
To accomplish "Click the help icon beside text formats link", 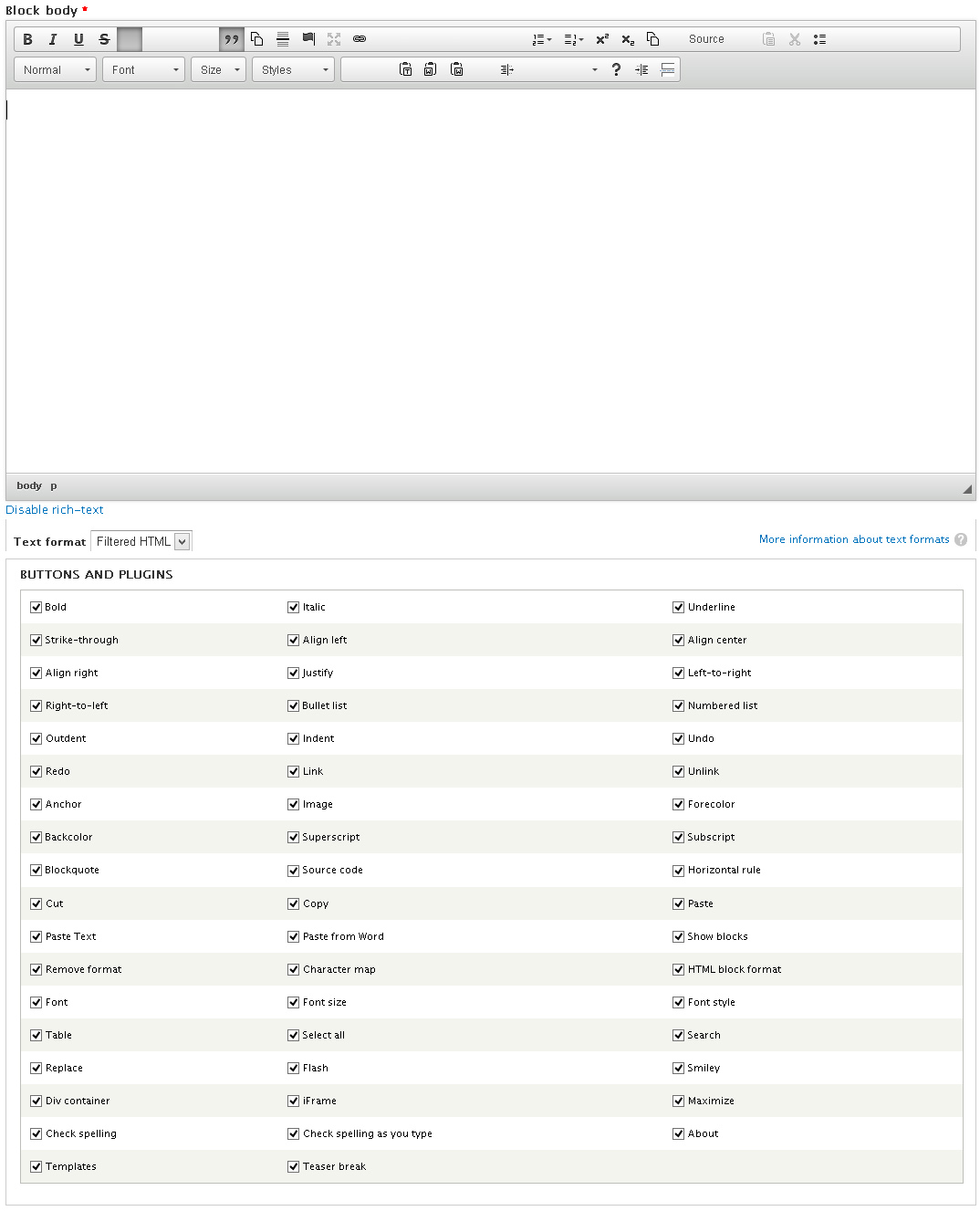I will tap(961, 539).
